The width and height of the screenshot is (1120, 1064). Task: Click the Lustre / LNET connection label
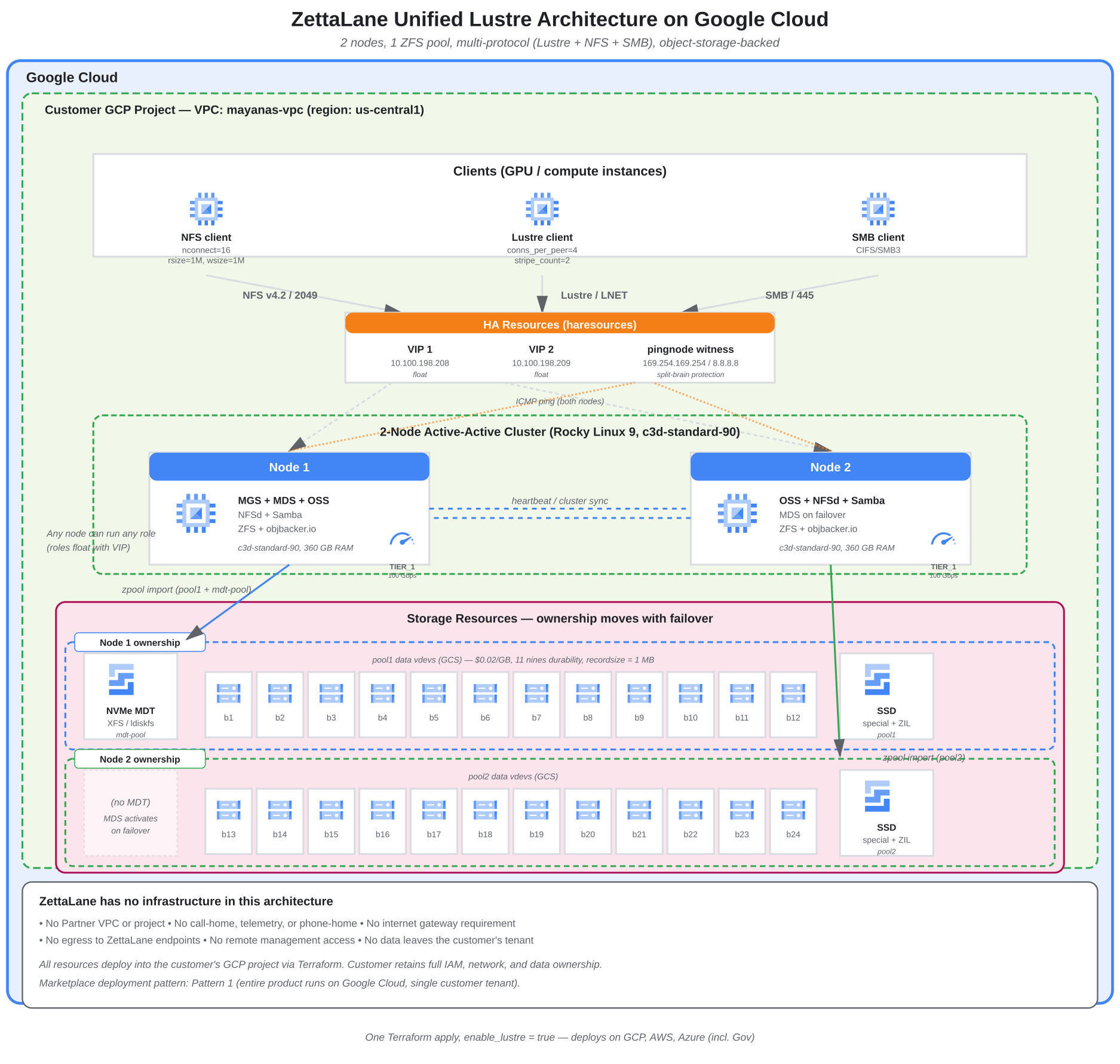[x=594, y=295]
